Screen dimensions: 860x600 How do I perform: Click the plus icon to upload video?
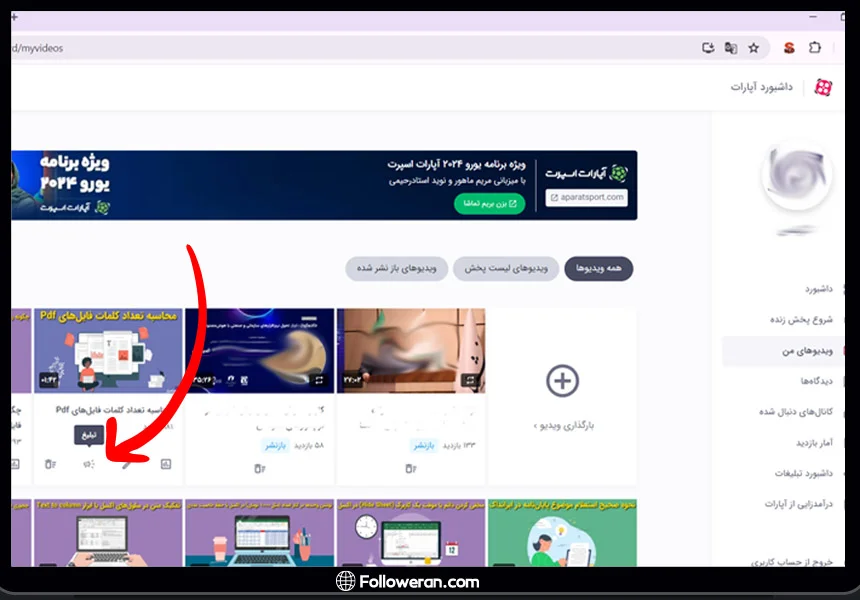point(562,381)
